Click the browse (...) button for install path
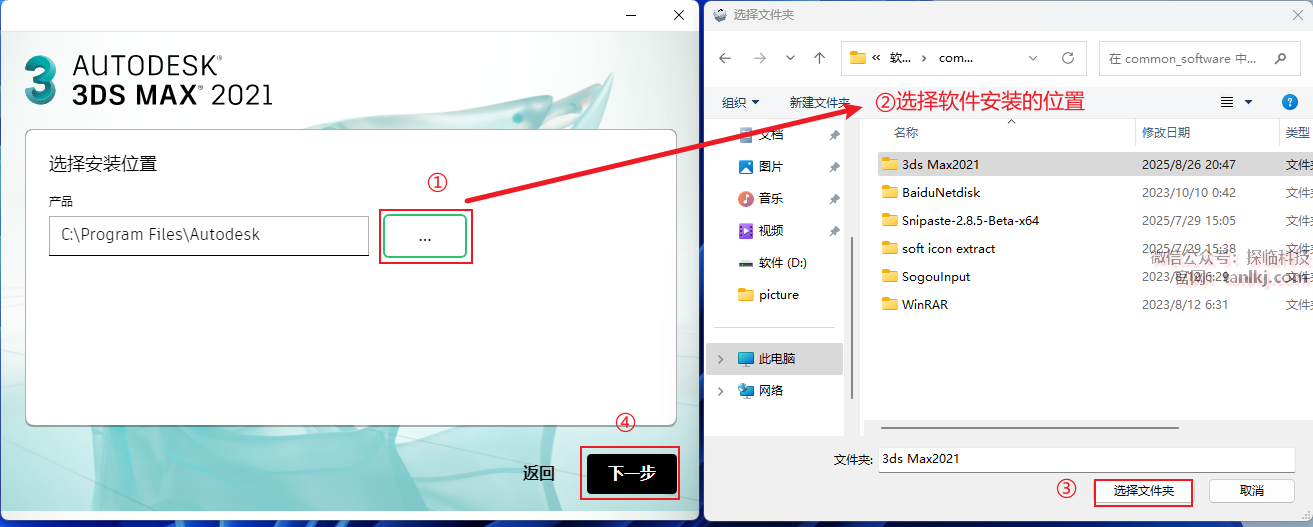Viewport: 1313px width, 527px height. coord(425,236)
